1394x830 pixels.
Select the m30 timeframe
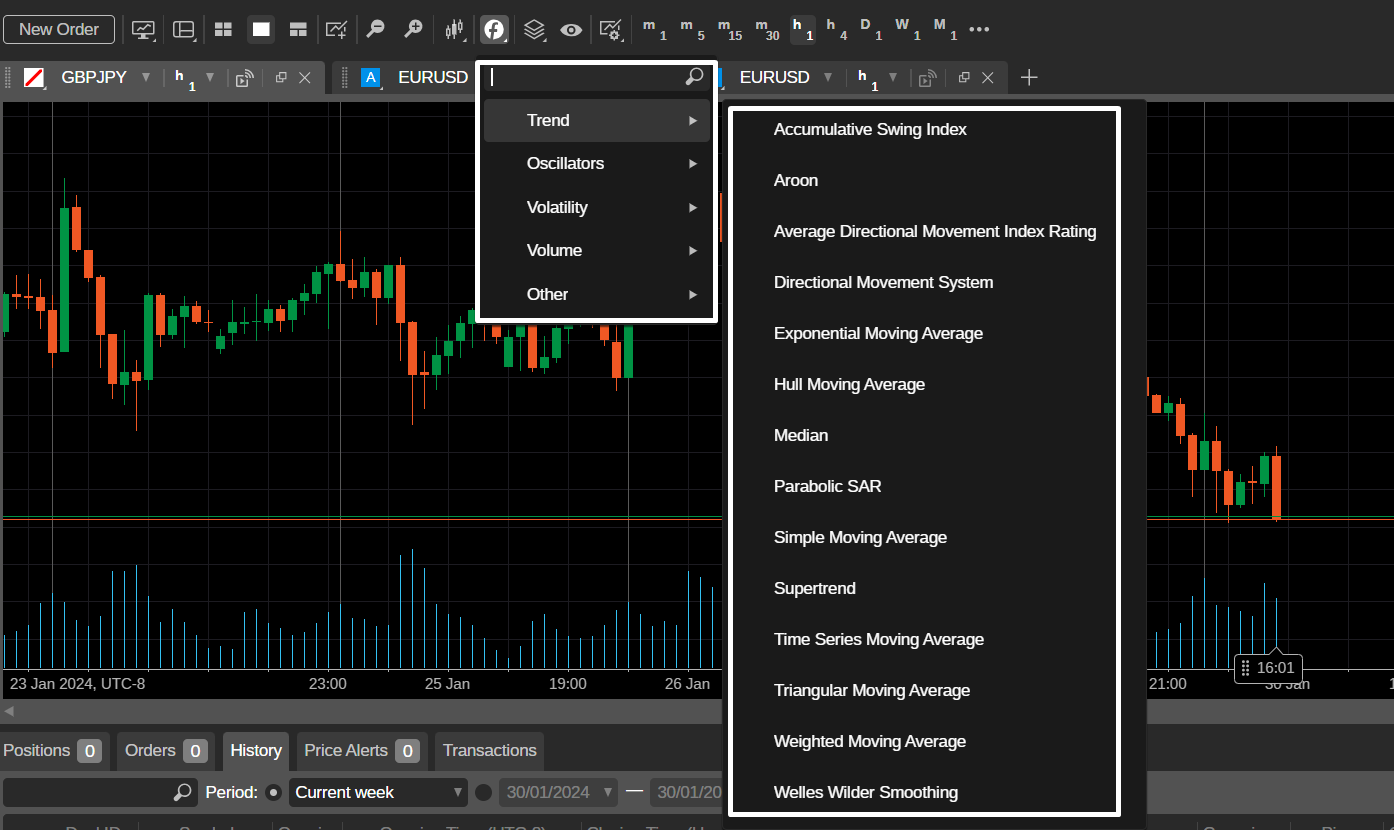point(767,29)
